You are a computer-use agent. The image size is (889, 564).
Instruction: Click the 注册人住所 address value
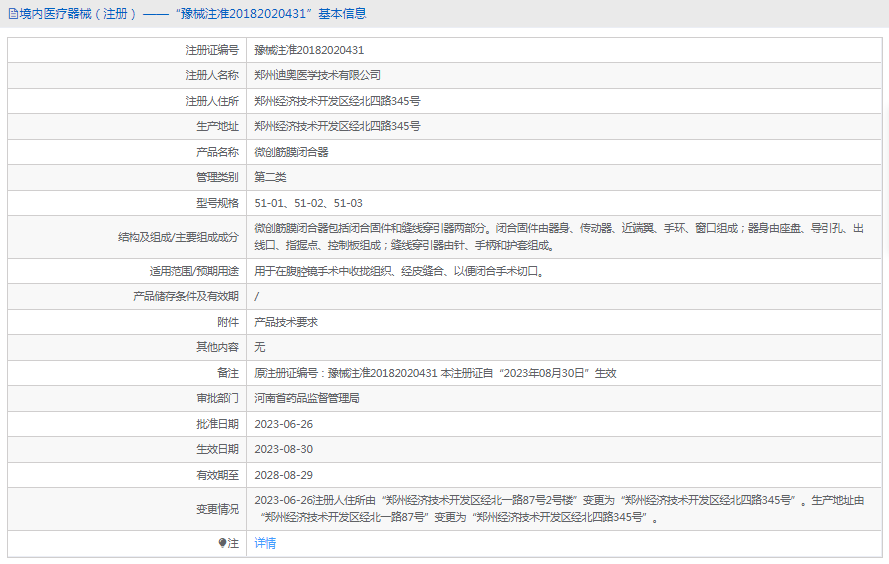click(x=337, y=101)
